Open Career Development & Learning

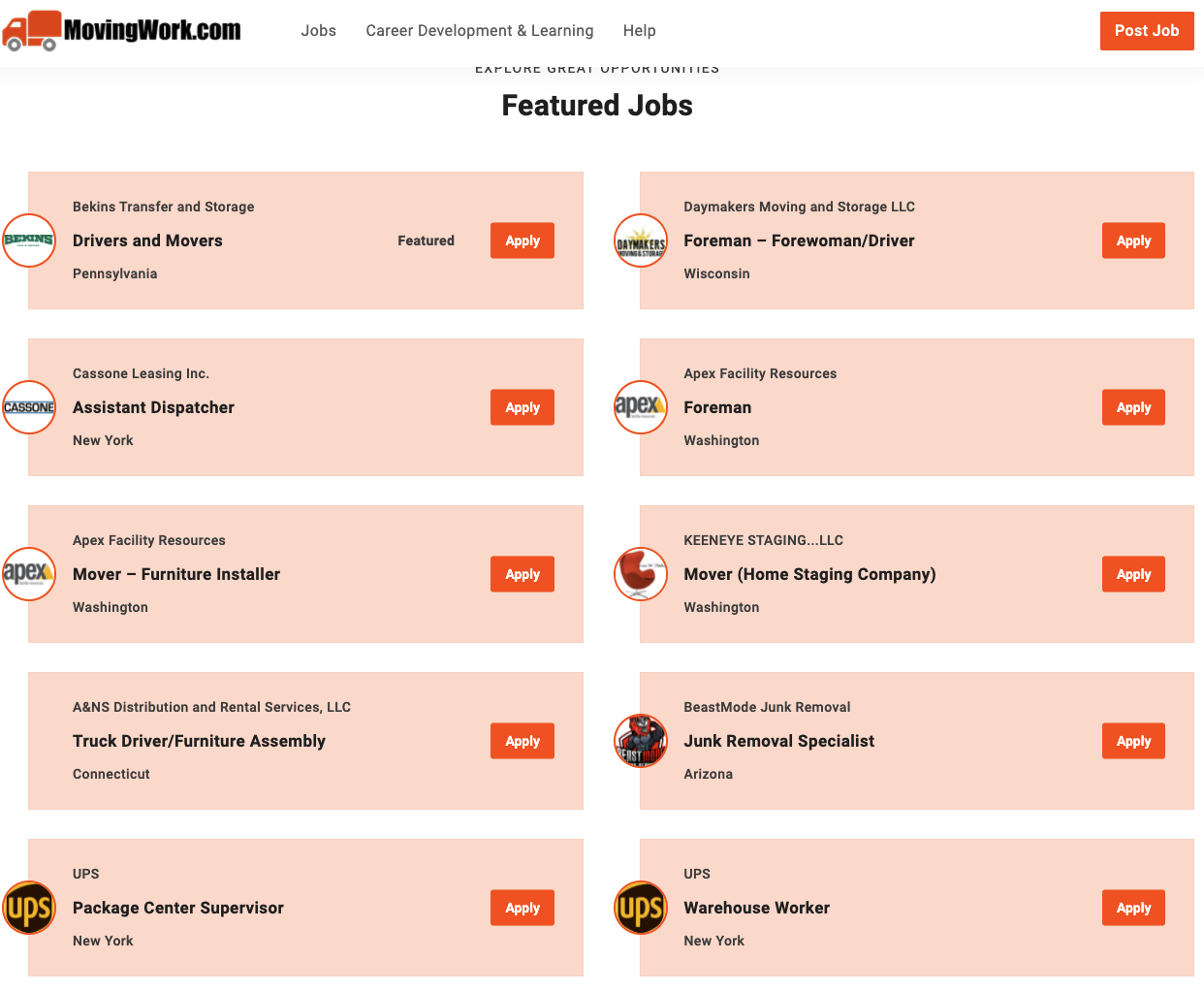tap(479, 30)
